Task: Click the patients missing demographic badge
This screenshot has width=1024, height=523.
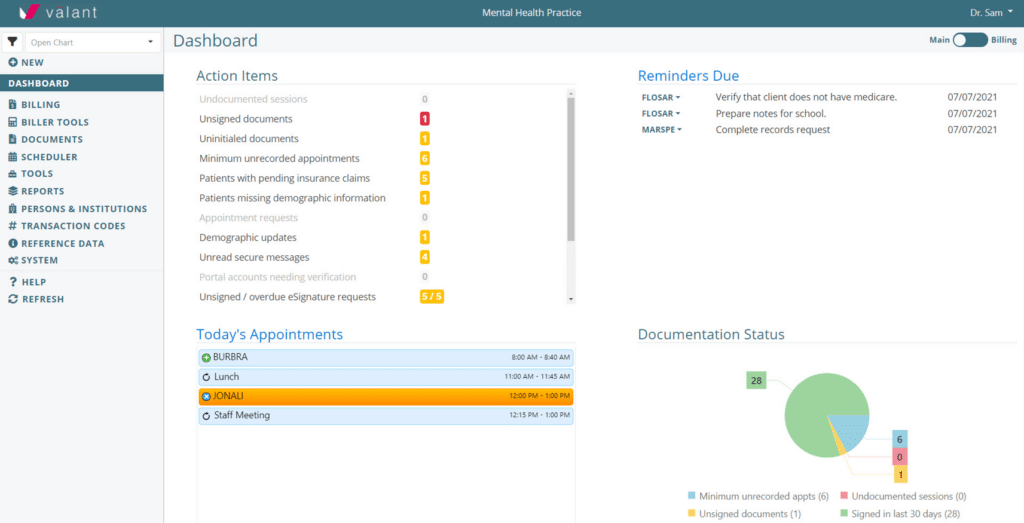Action: coord(424,198)
